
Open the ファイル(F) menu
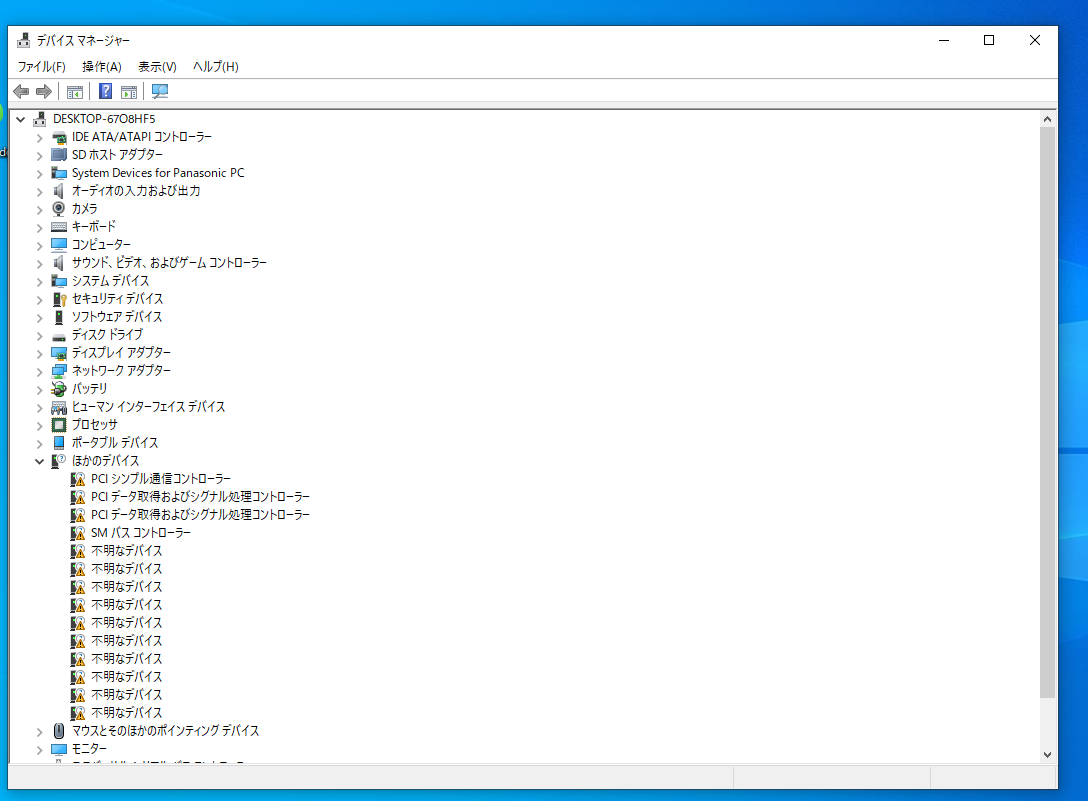pos(41,67)
